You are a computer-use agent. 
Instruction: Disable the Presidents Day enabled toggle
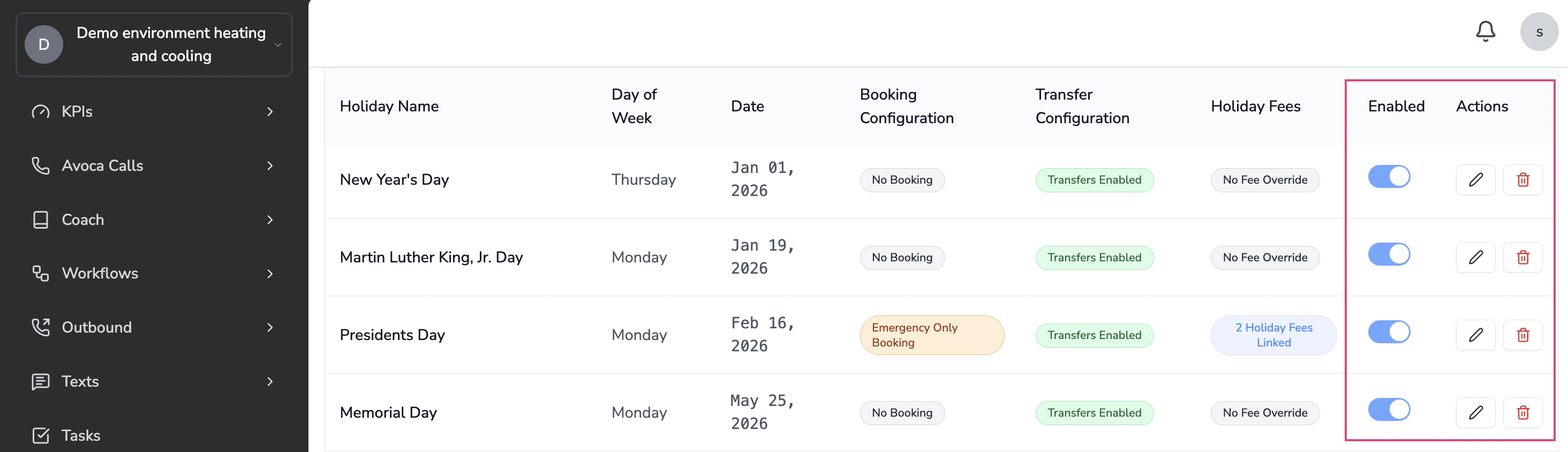point(1389,332)
